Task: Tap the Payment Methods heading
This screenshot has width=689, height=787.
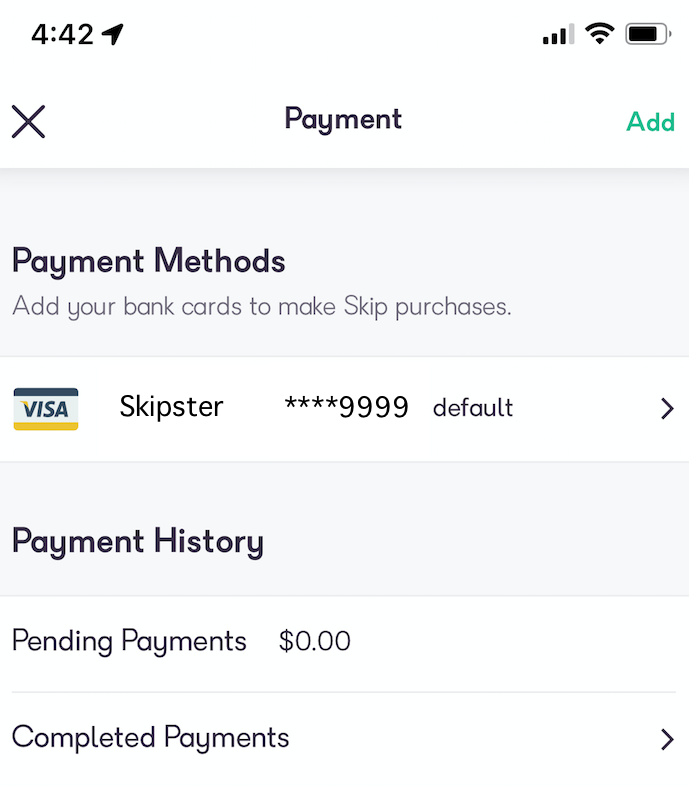Action: tap(149, 262)
